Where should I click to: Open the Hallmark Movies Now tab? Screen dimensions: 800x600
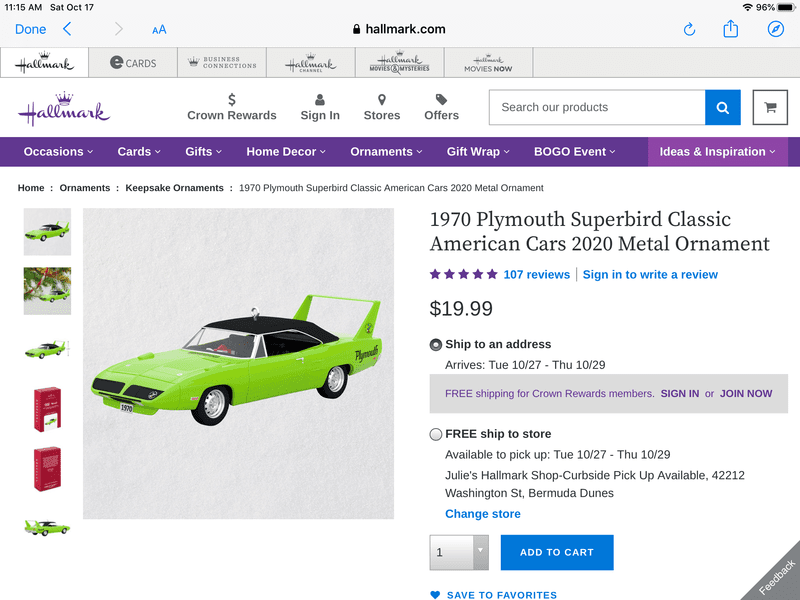(x=488, y=63)
